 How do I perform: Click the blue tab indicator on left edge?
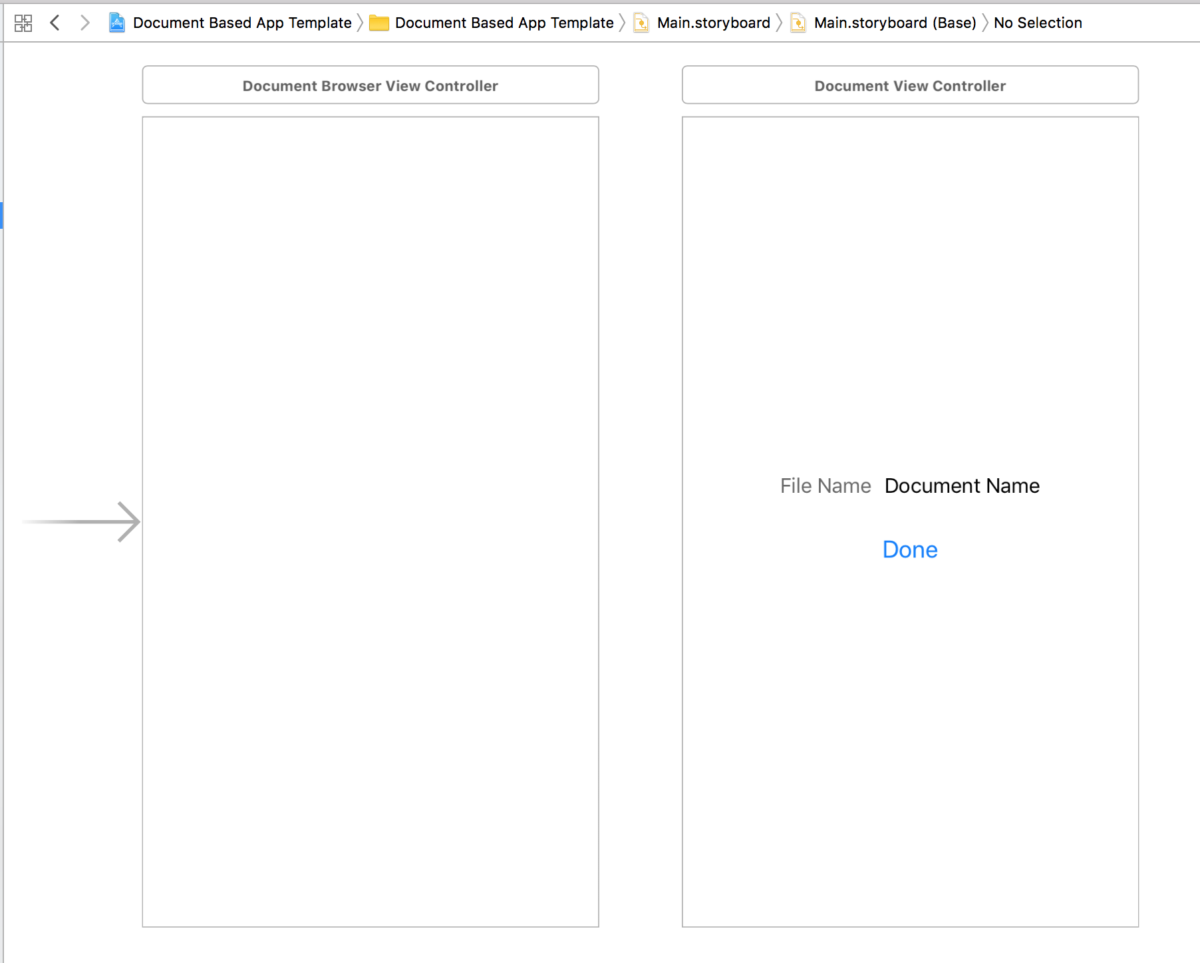coord(2,215)
